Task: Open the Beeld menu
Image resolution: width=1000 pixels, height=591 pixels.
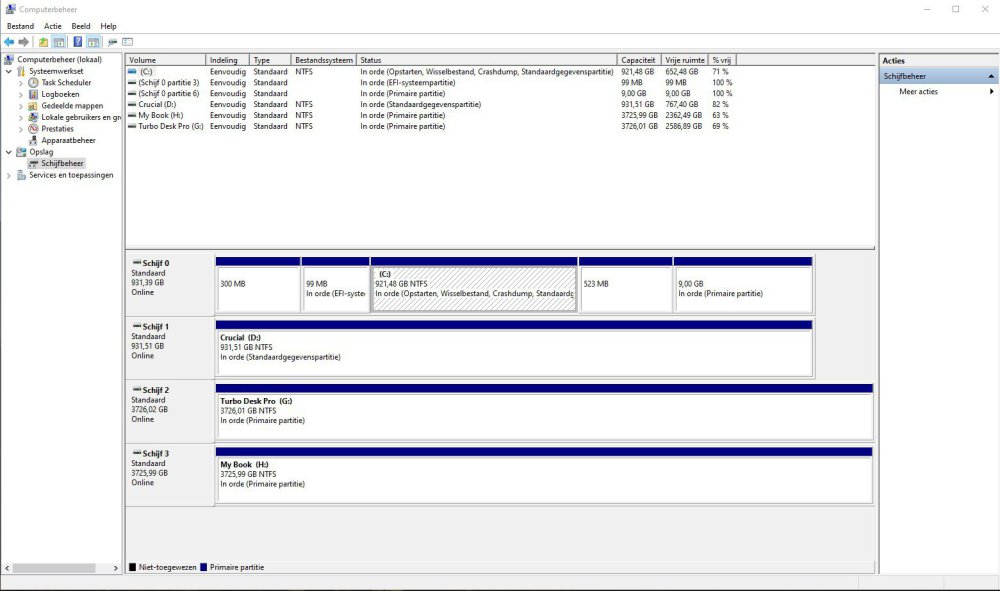Action: [81, 26]
